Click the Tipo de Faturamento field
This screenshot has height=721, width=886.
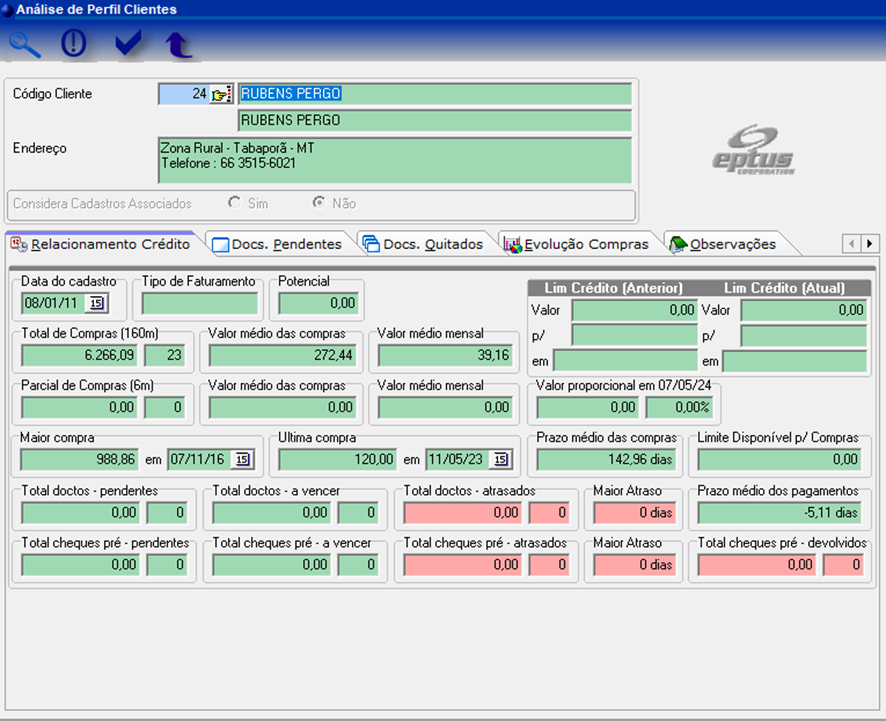pos(200,303)
